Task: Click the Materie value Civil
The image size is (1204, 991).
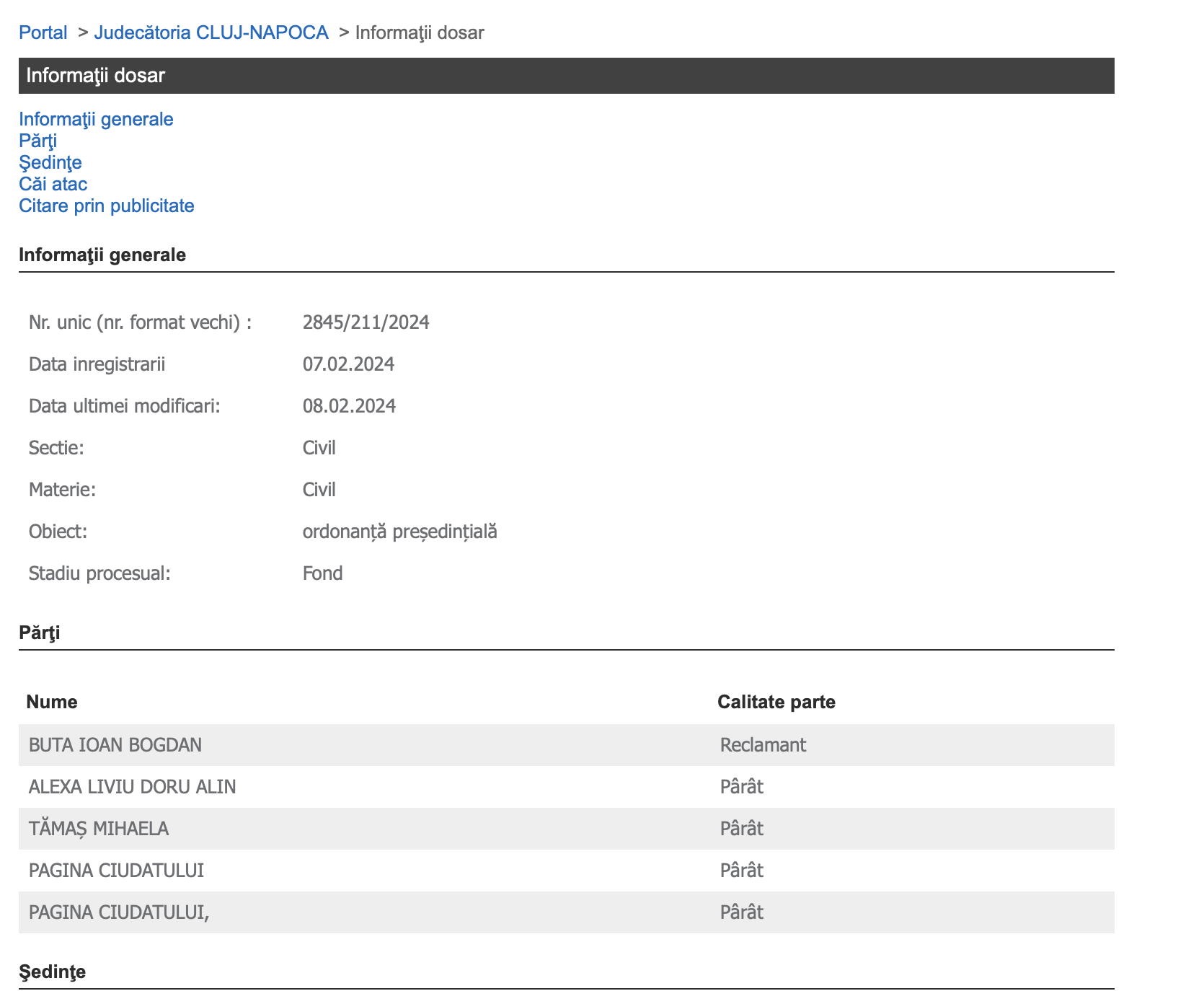Action: pyautogui.click(x=319, y=490)
